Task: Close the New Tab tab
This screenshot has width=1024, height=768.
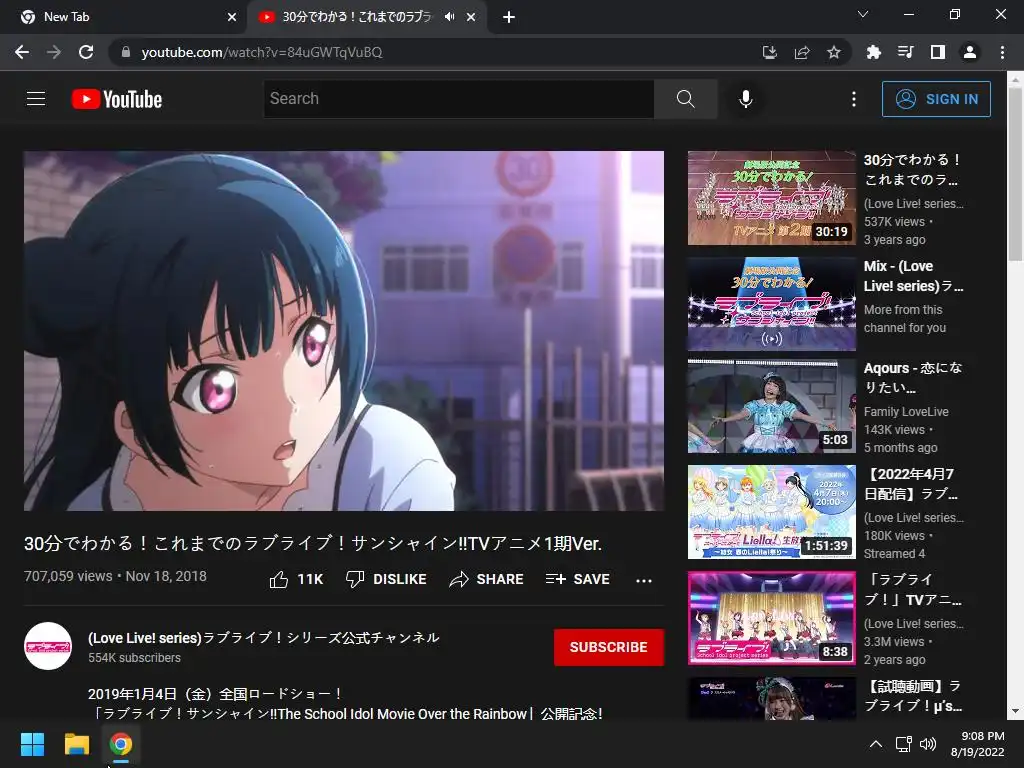Action: 232,17
